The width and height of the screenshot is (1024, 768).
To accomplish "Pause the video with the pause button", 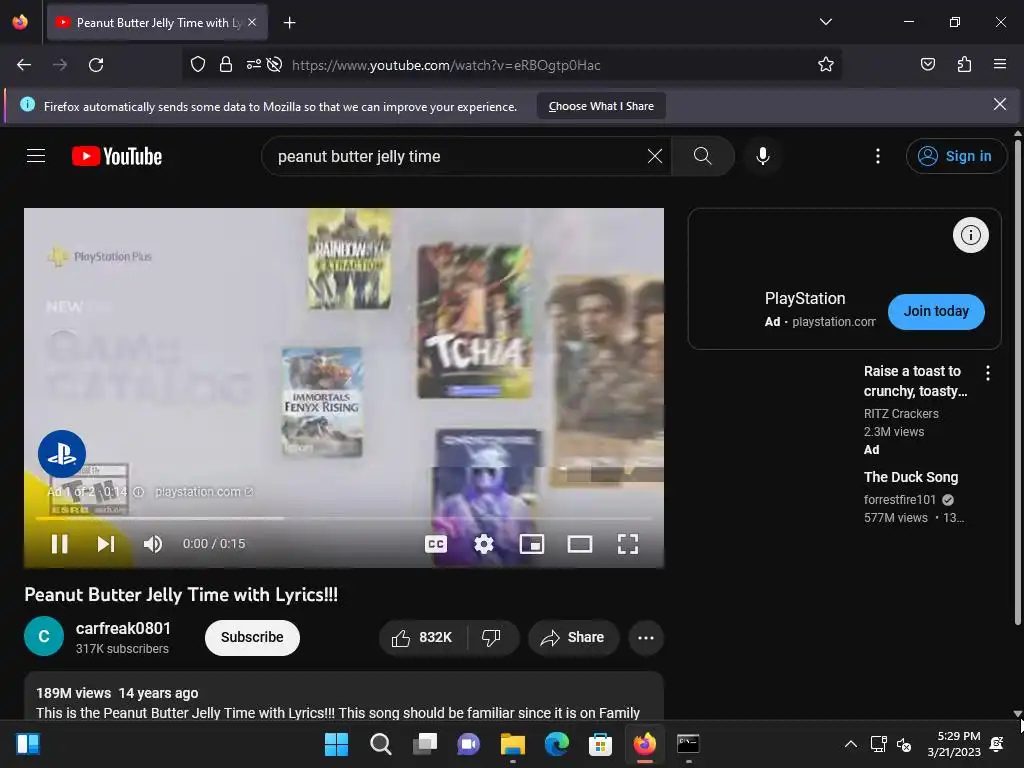I will (x=59, y=544).
